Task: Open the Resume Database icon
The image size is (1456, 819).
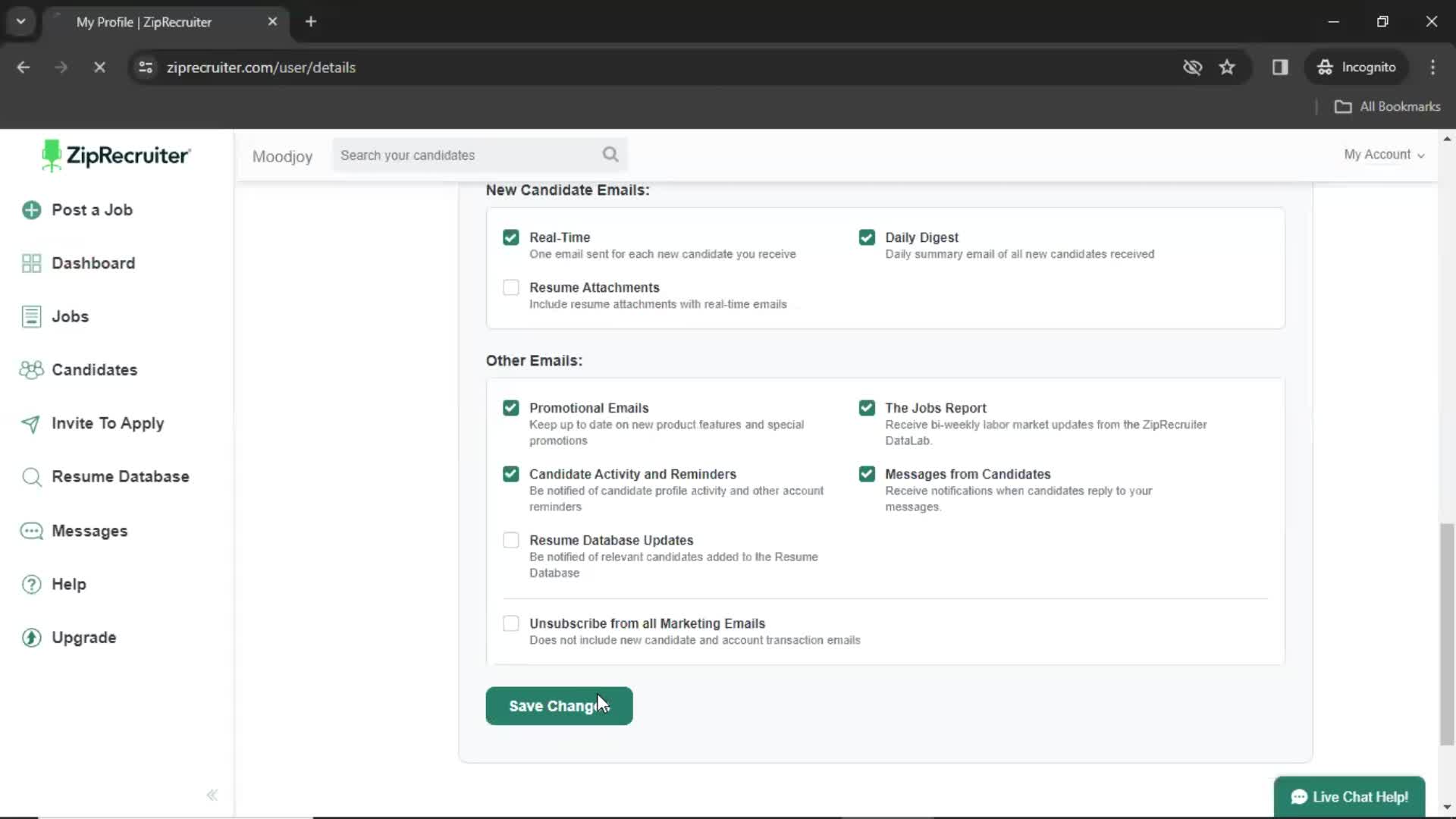Action: [31, 476]
